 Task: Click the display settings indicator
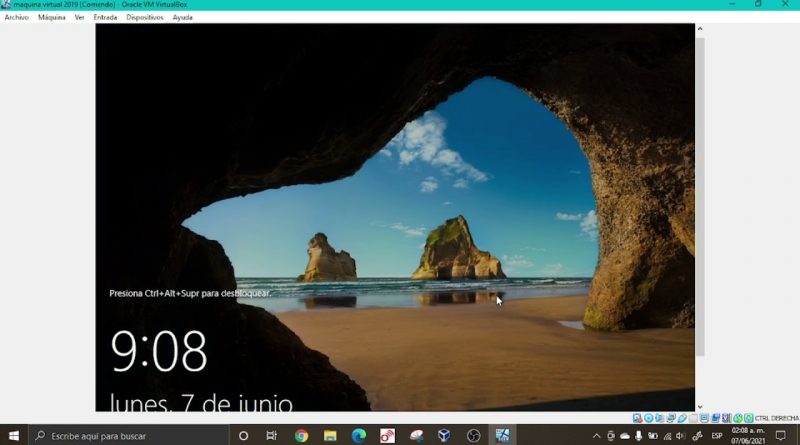704,418
